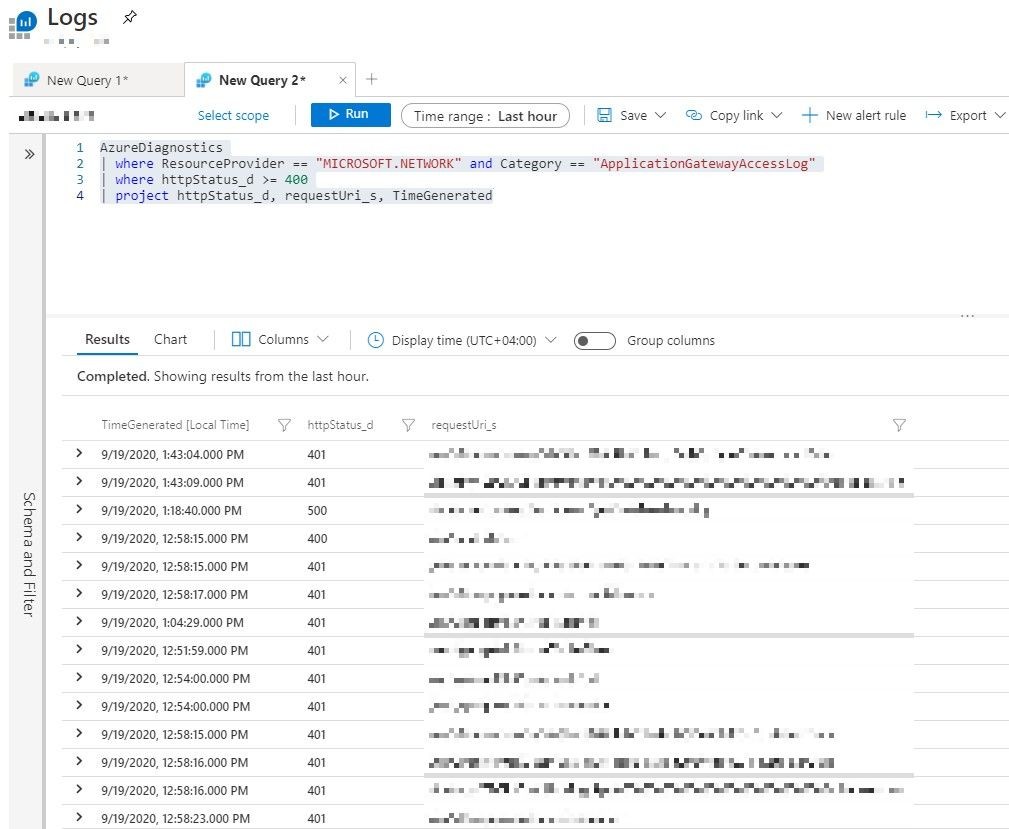Switch to the Chart tab
This screenshot has width=1009, height=829.
(x=169, y=339)
